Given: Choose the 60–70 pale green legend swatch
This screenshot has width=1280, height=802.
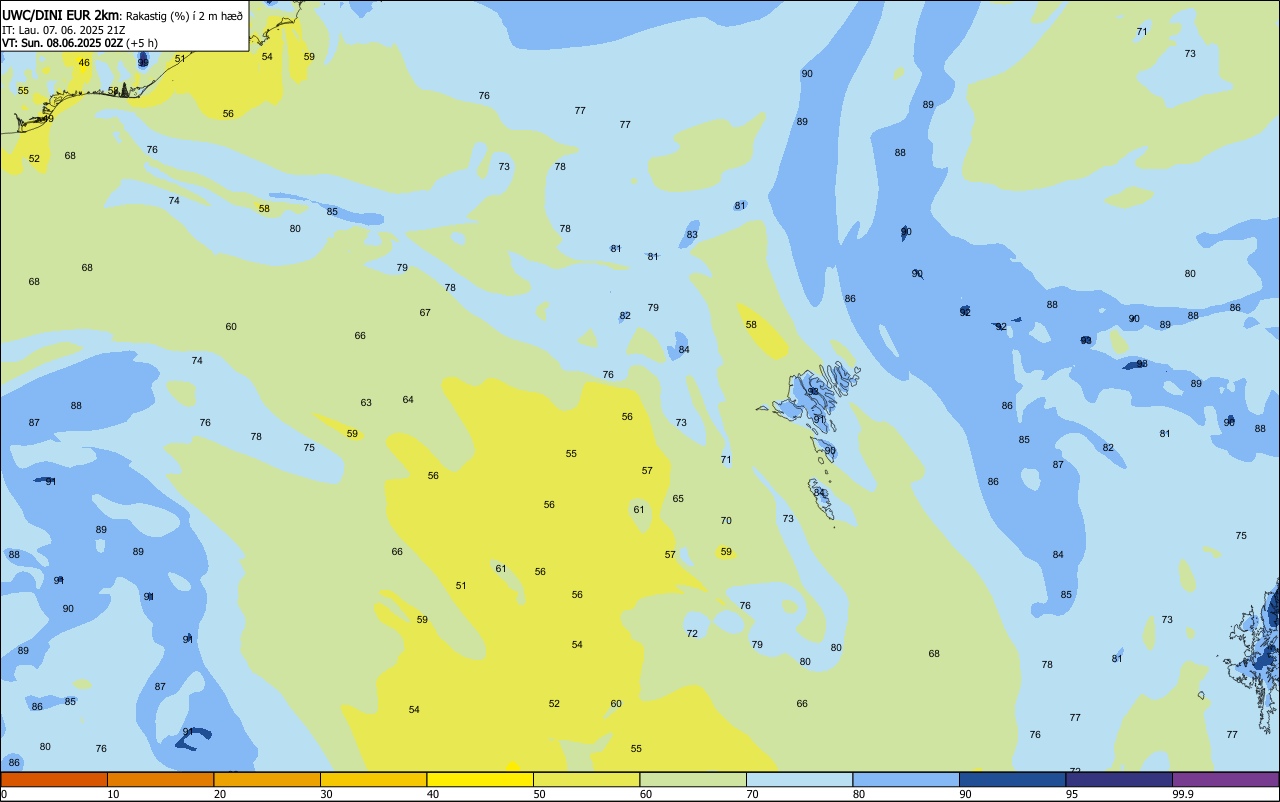Looking at the screenshot, I should pos(693,779).
